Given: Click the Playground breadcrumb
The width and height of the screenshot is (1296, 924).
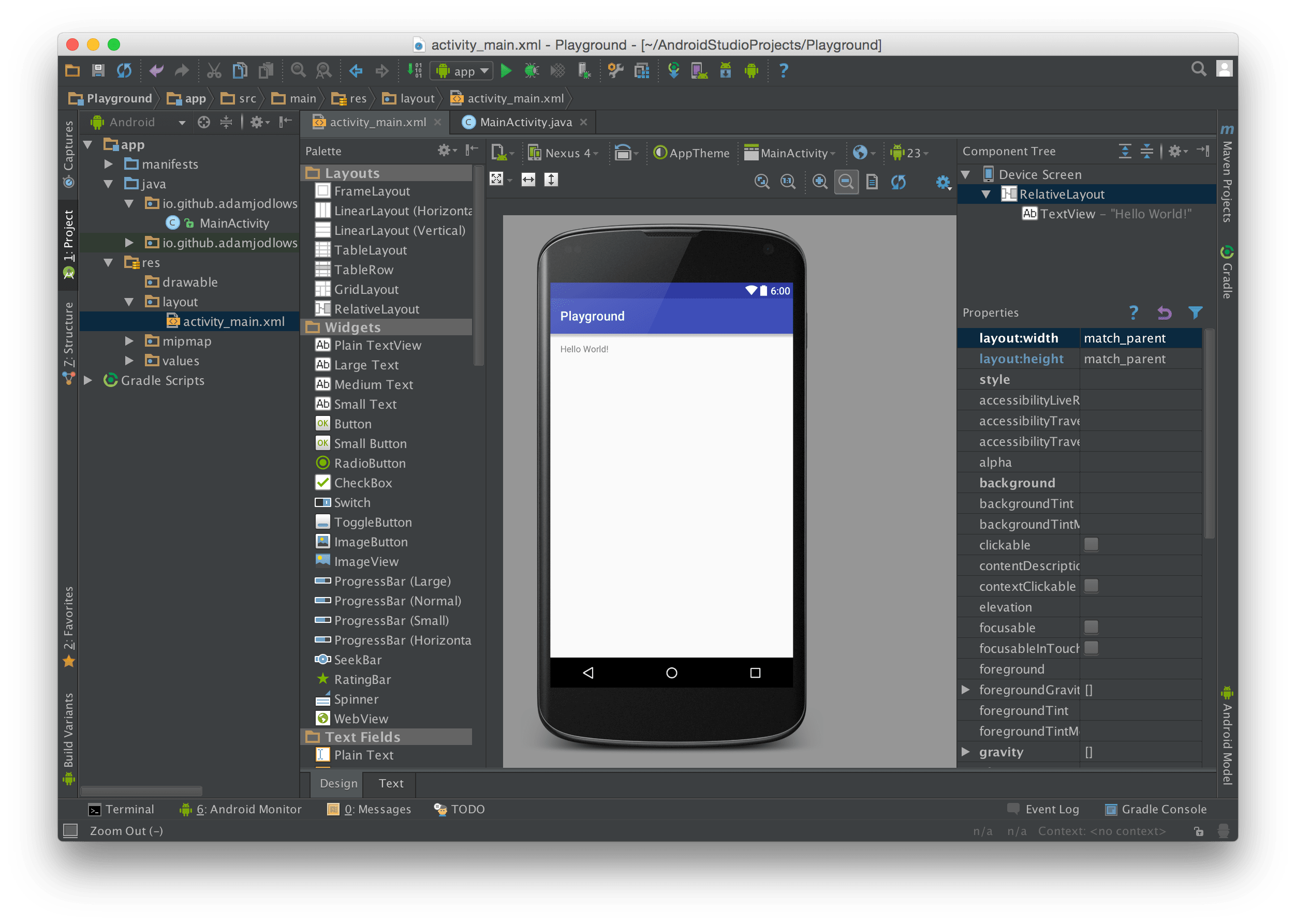Looking at the screenshot, I should click(110, 98).
